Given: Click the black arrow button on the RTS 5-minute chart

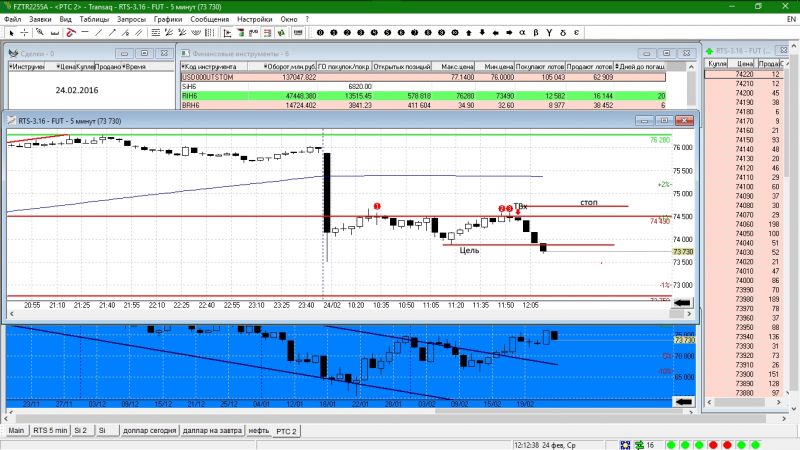Looking at the screenshot, I should [x=682, y=303].
